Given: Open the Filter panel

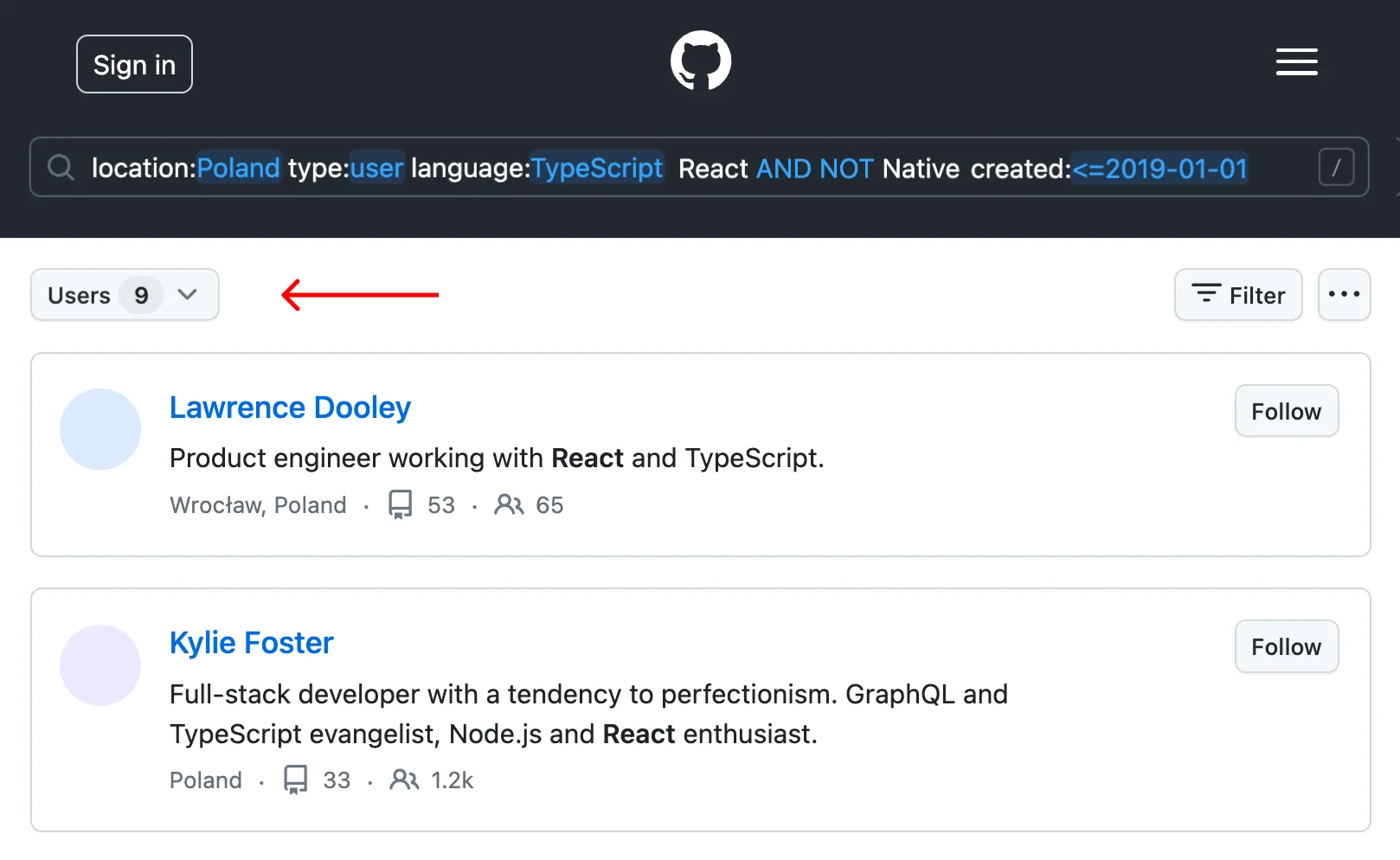Looking at the screenshot, I should [1237, 295].
